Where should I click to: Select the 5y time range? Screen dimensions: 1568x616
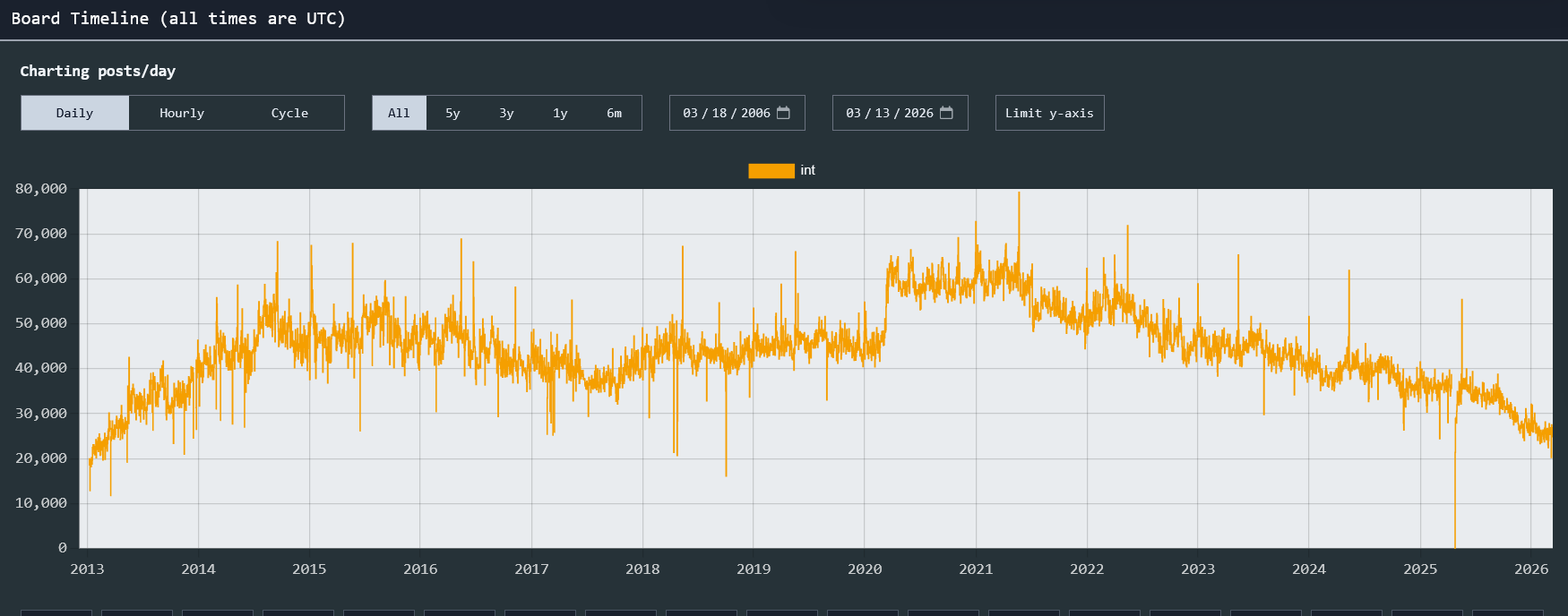point(452,113)
